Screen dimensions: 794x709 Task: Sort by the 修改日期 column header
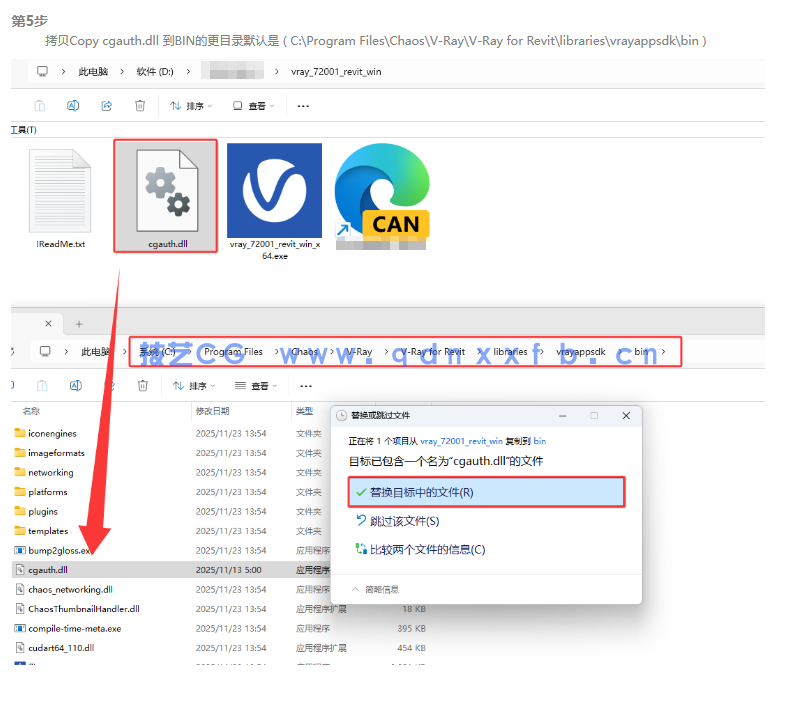point(213,411)
